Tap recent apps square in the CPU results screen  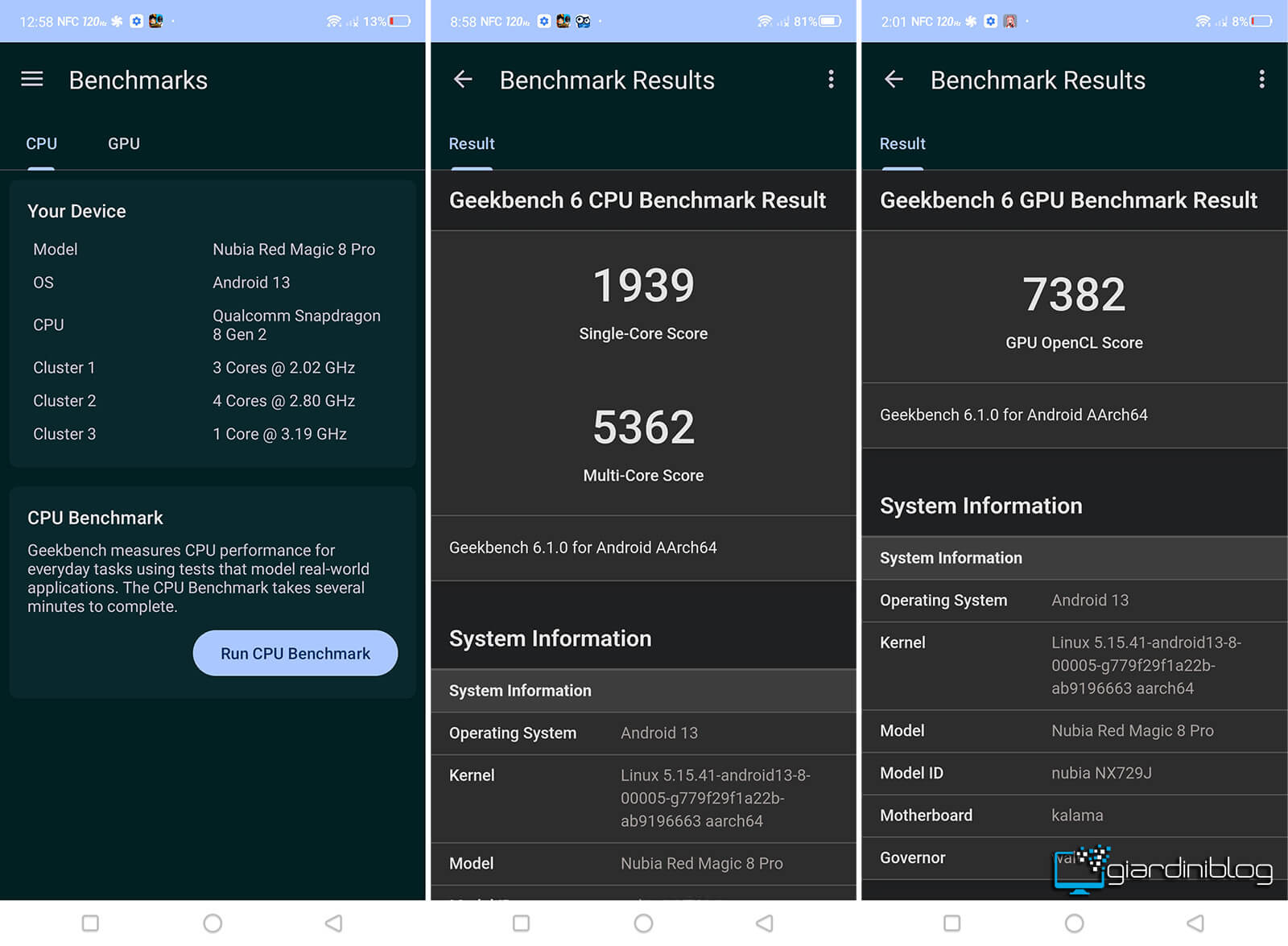point(521,923)
